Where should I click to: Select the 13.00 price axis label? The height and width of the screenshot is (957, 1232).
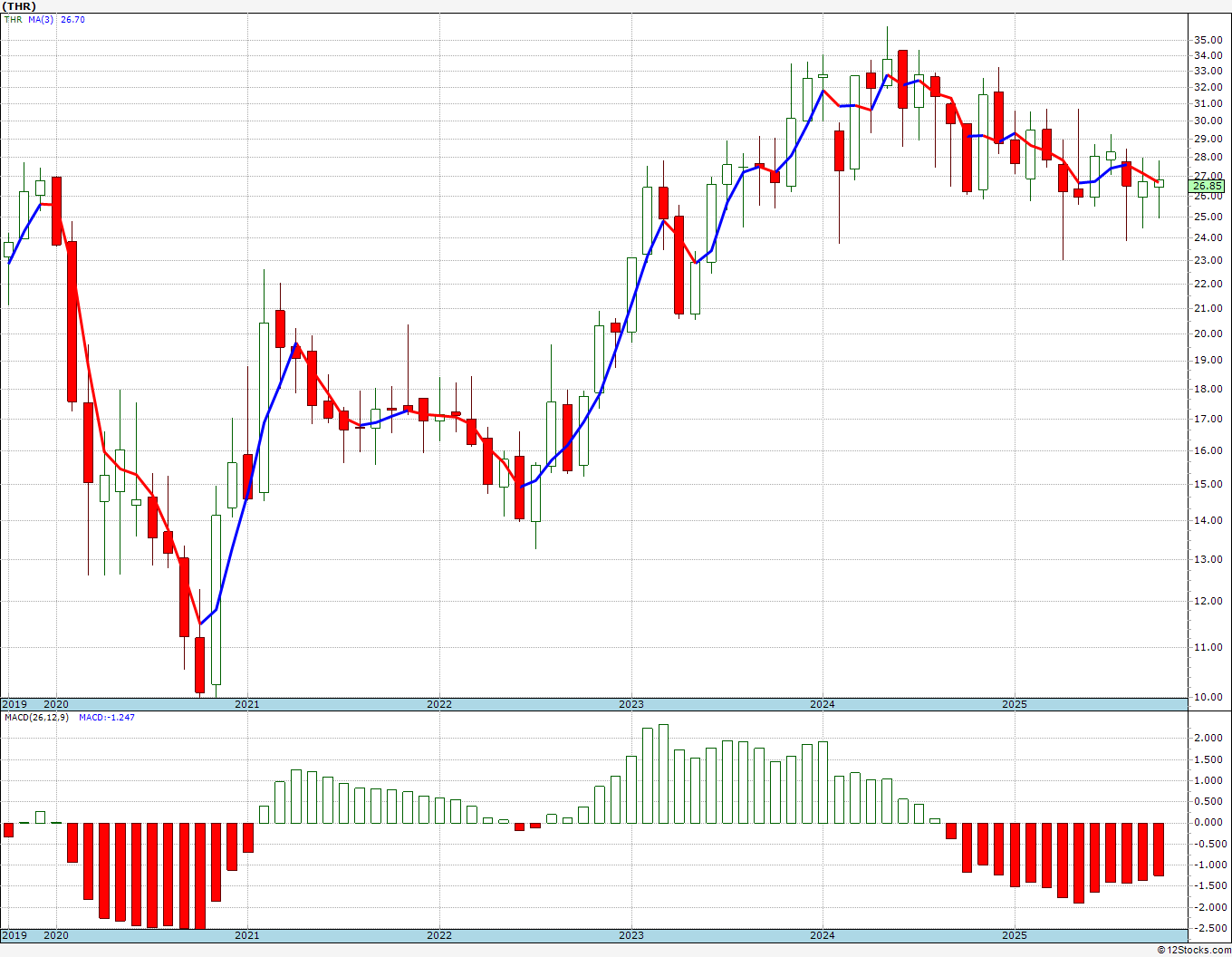tap(1208, 559)
